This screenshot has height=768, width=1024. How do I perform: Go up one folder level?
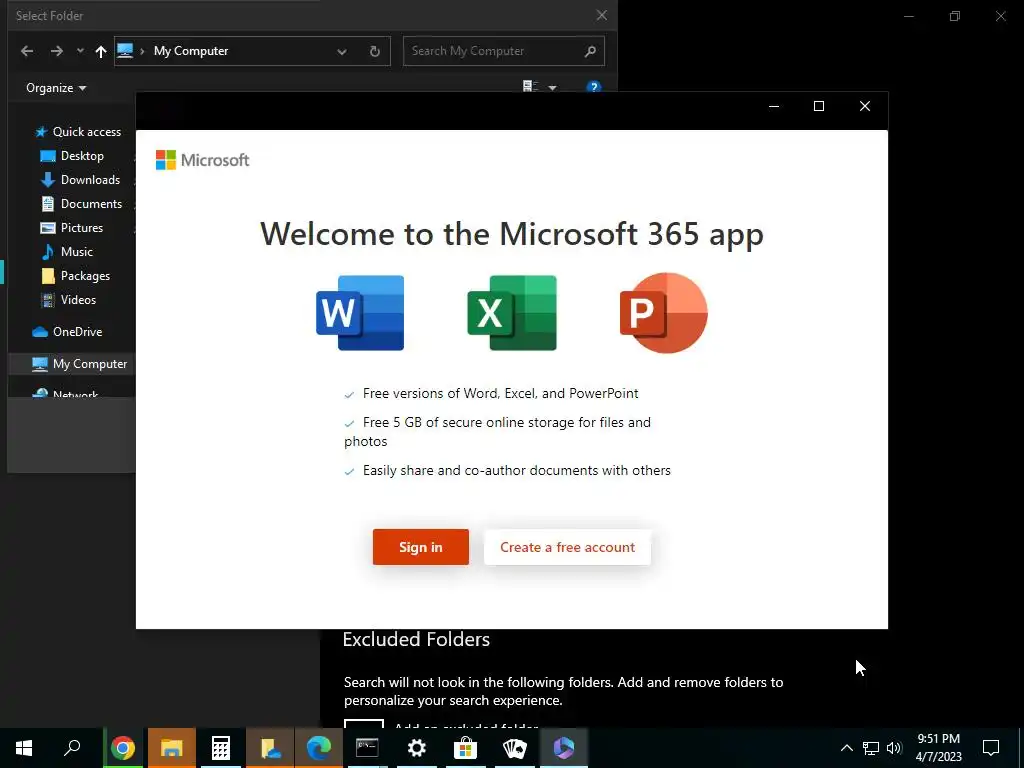101,51
